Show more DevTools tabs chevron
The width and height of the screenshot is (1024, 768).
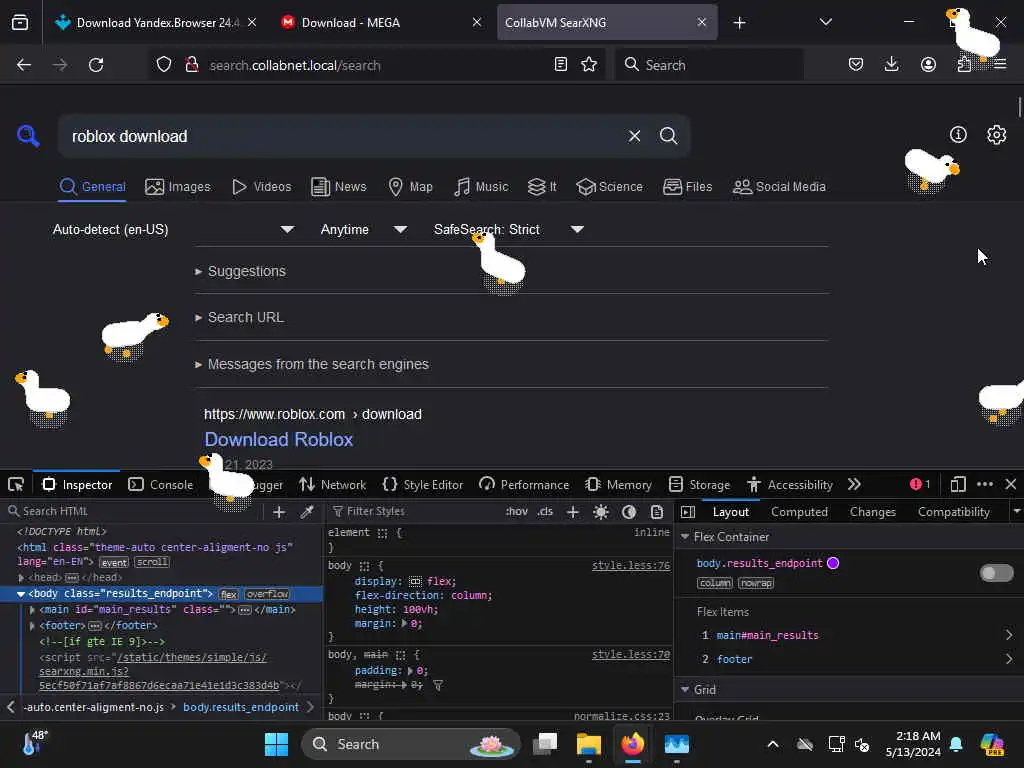[854, 484]
